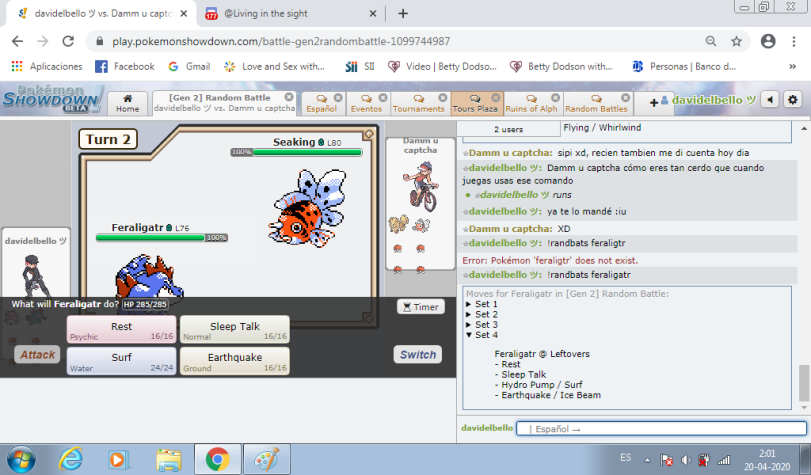Show hidden system tray icons
Image resolution: width=811 pixels, height=475 pixels.
click(x=647, y=459)
